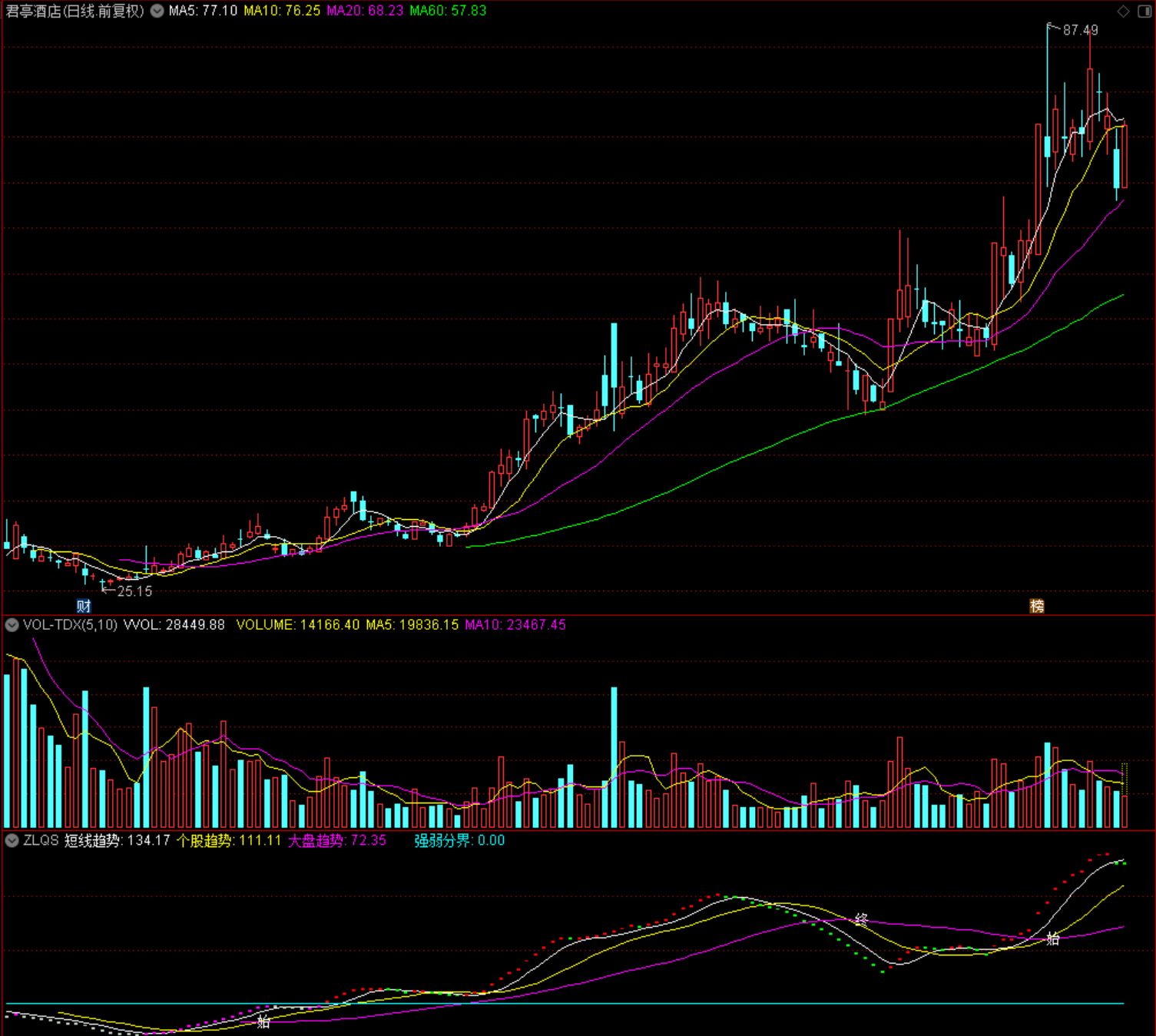This screenshot has height=1036, width=1156.
Task: Click the 始 marker beside the final rally
Action: 1053,938
